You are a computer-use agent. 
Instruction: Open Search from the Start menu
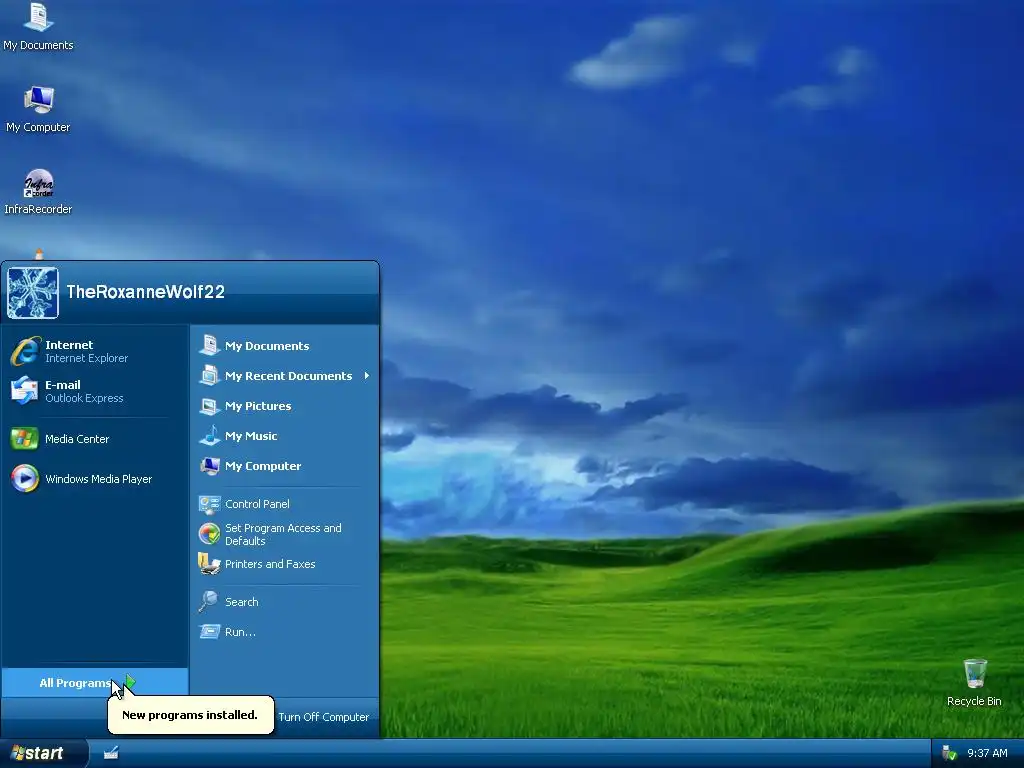point(284,601)
